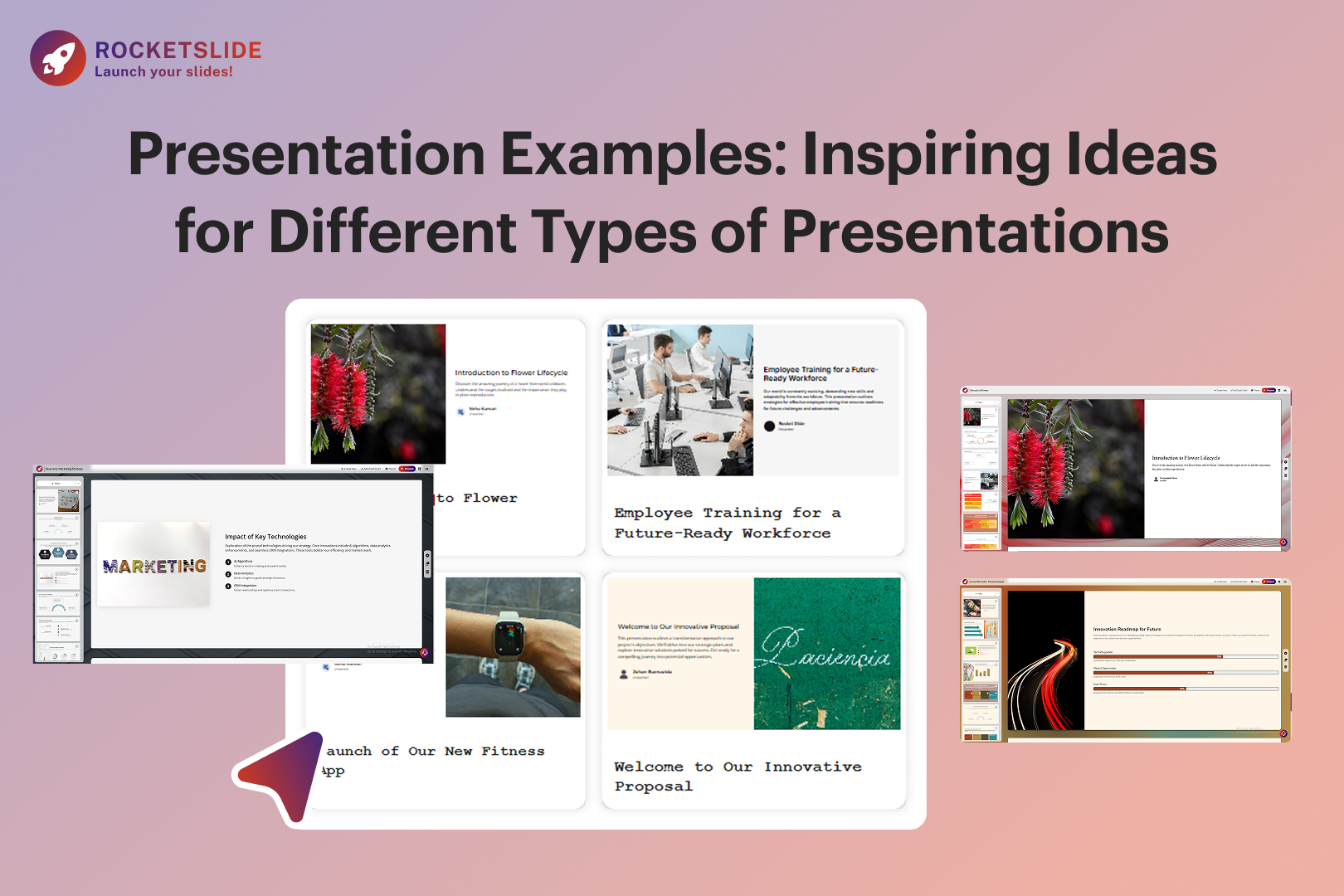Select the Marketing title slide thumbnail
The image size is (1344, 896).
(x=58, y=578)
